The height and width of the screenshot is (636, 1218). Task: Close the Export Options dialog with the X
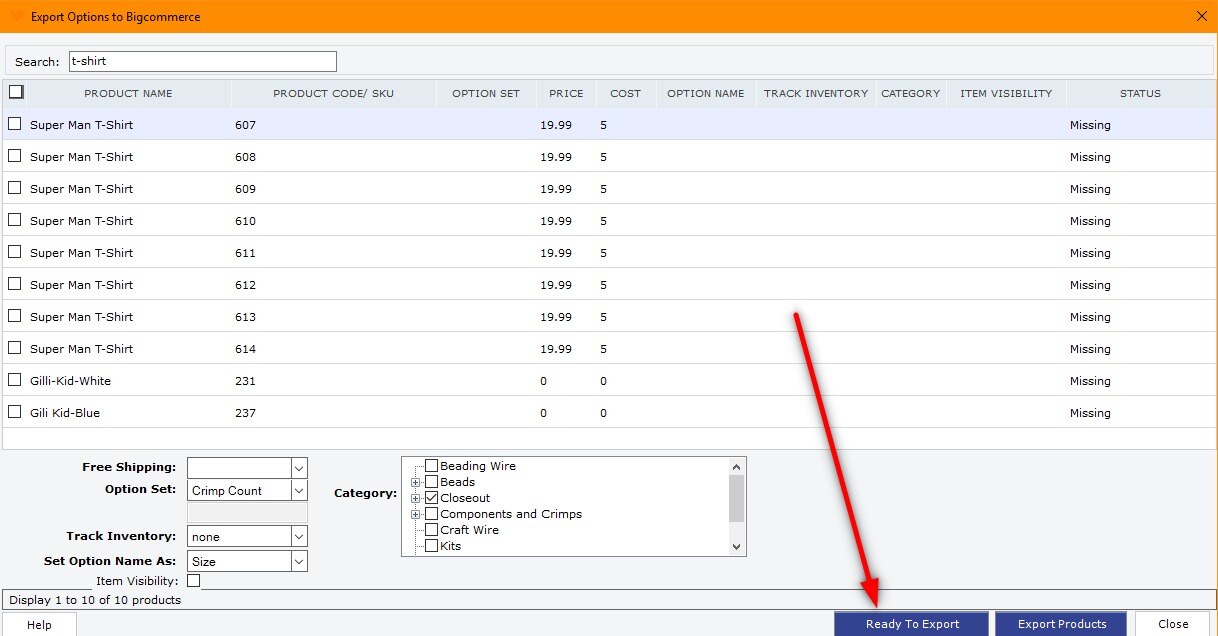point(1201,16)
